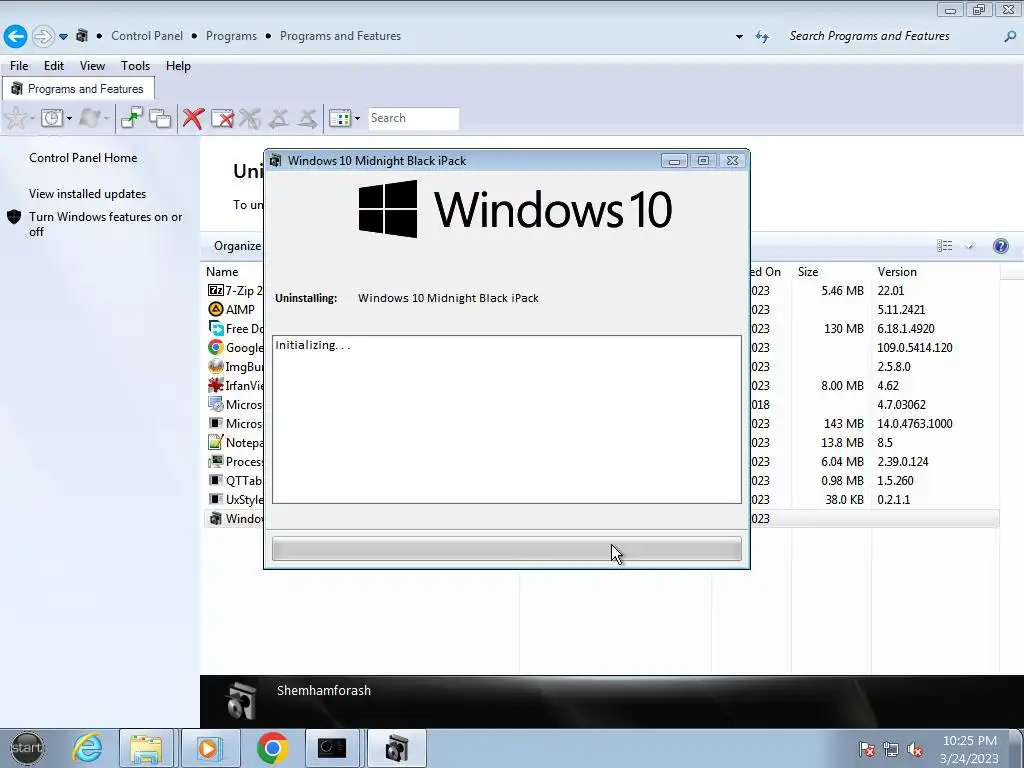The height and width of the screenshot is (768, 1024).
Task: Select the Notepad++ program icon
Action: pyautogui.click(x=216, y=442)
